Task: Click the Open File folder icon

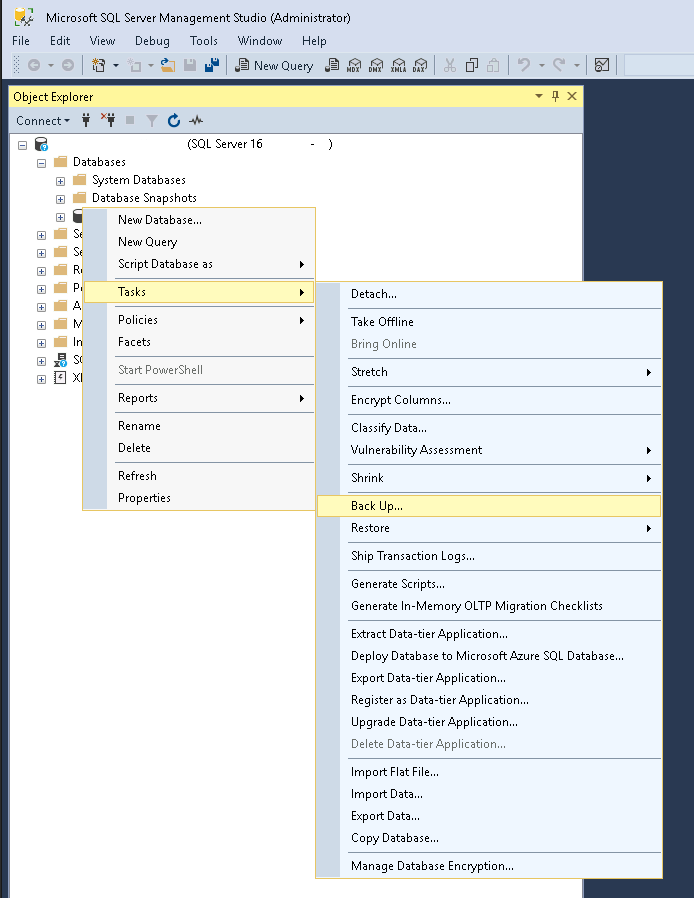Action: coord(168,65)
